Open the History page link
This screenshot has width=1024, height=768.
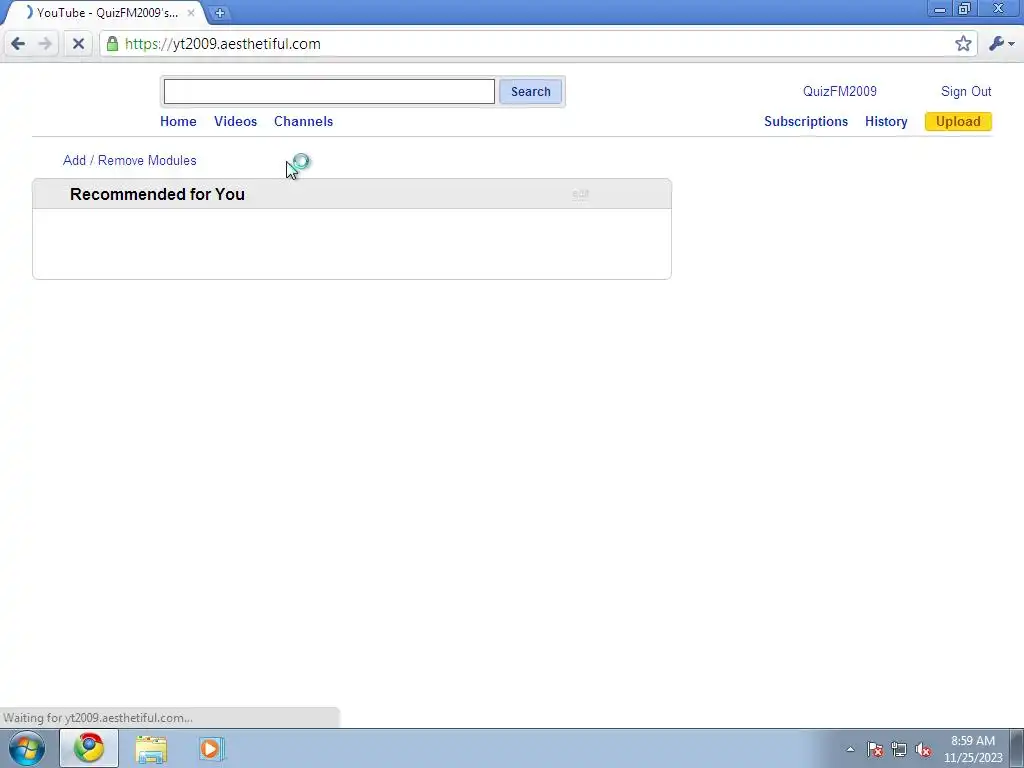(886, 121)
